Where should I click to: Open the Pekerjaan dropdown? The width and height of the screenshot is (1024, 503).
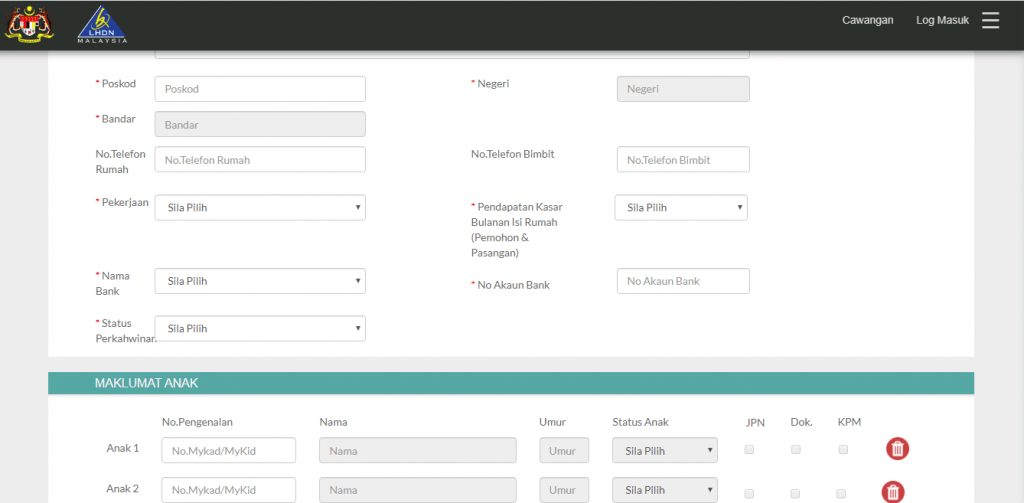tap(260, 208)
